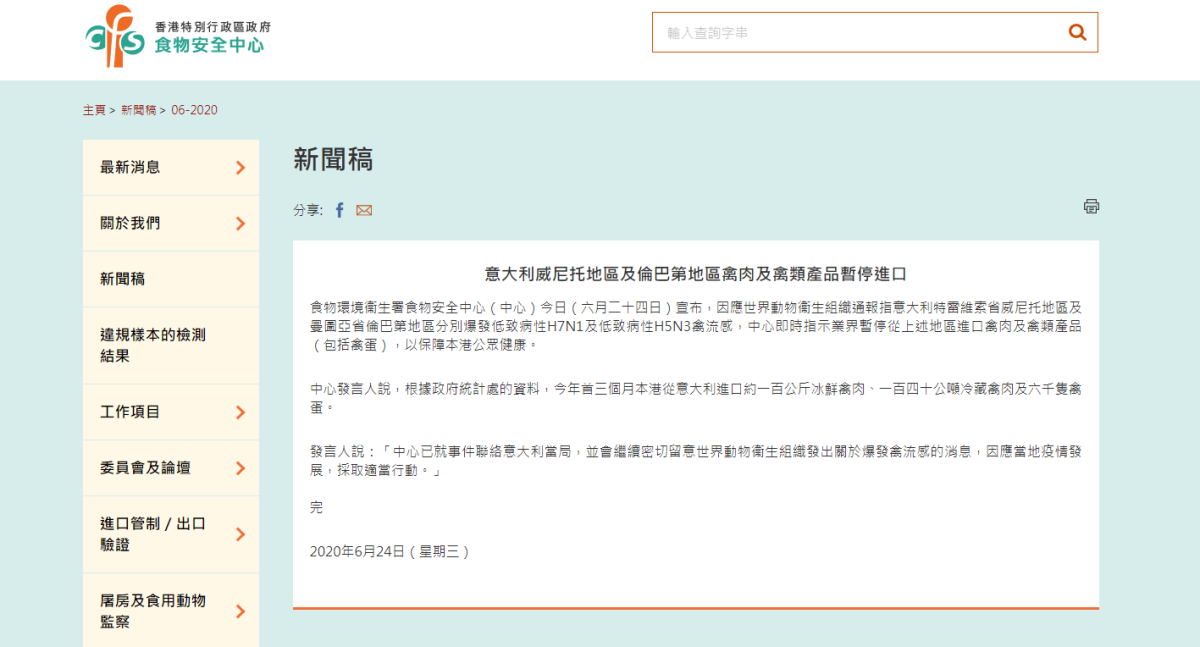Click the Centre for Food Safety logo
This screenshot has height=647, width=1200.
(x=176, y=35)
